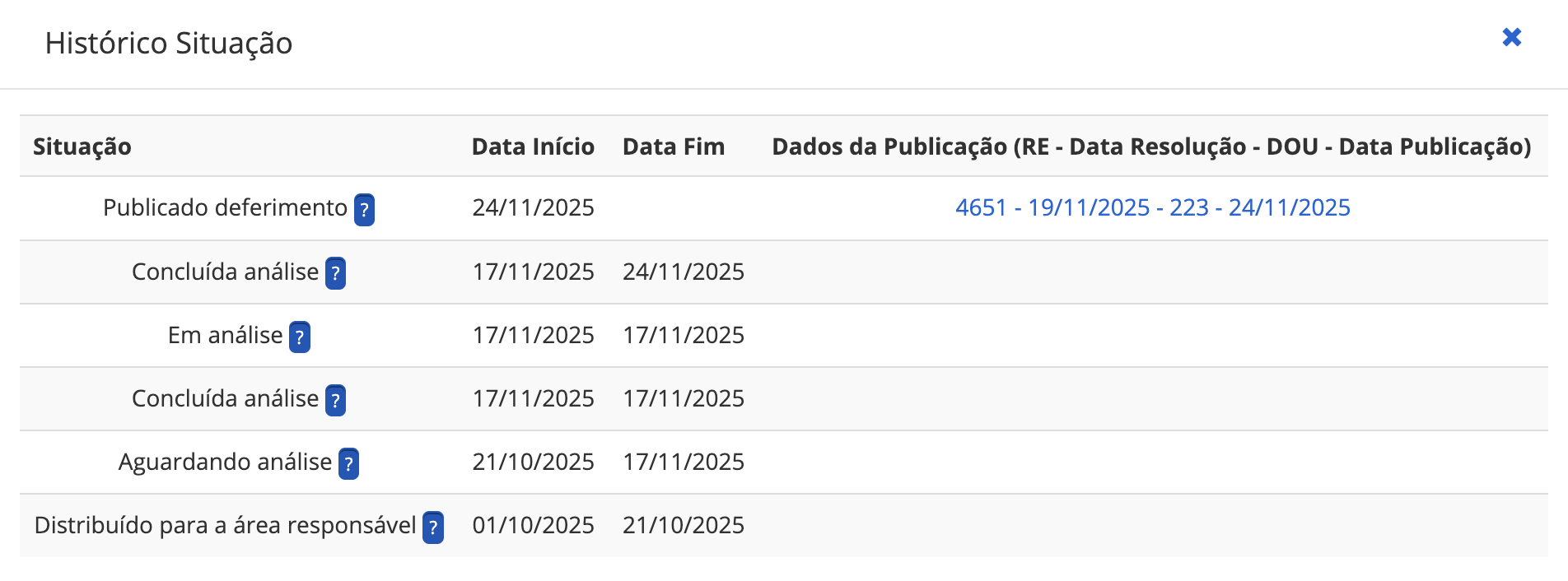Click Data Fim of the Distribuído row
1568x581 pixels.
tap(683, 525)
